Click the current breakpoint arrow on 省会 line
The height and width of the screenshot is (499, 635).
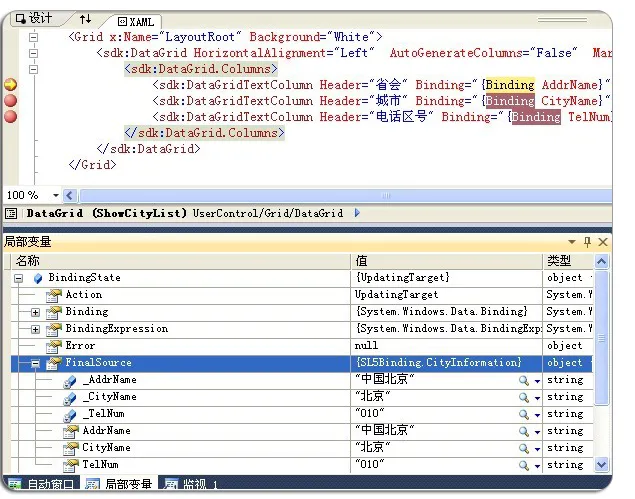11,85
